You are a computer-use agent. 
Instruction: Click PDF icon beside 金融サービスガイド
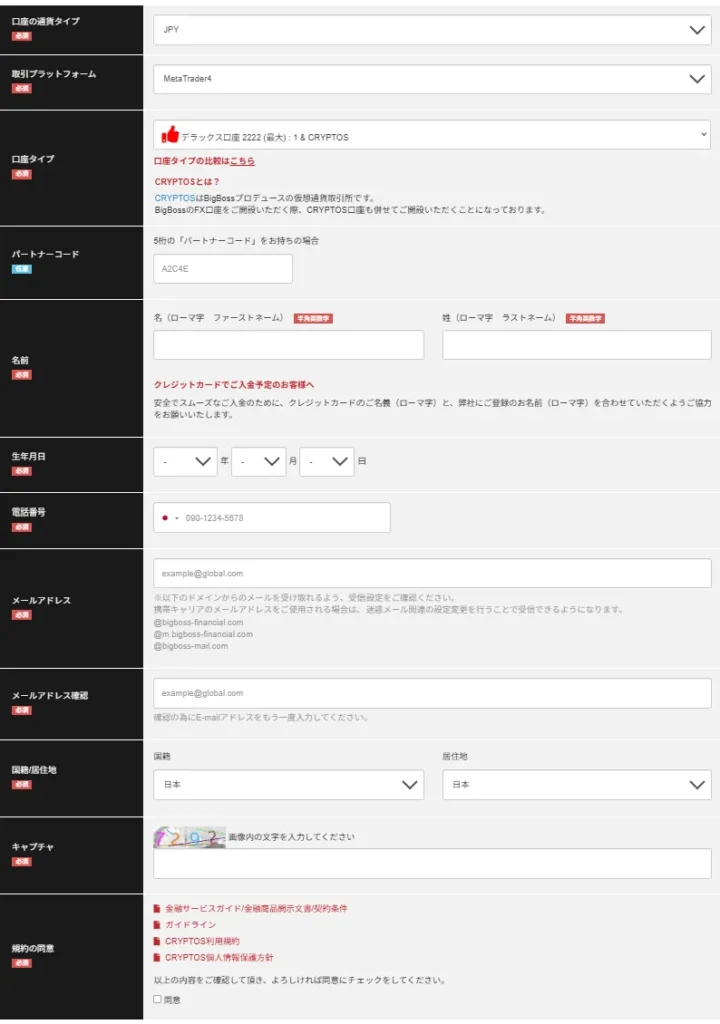click(157, 908)
